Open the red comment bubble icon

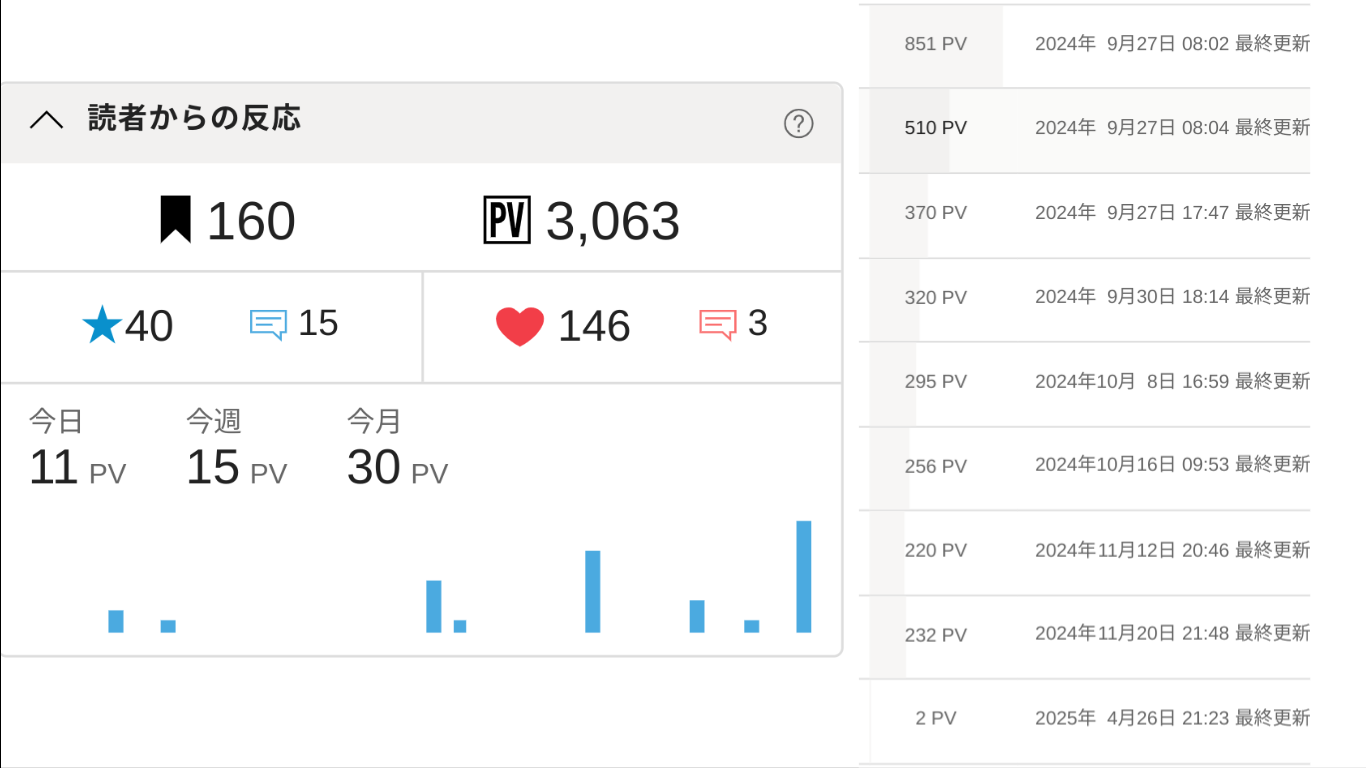(717, 324)
